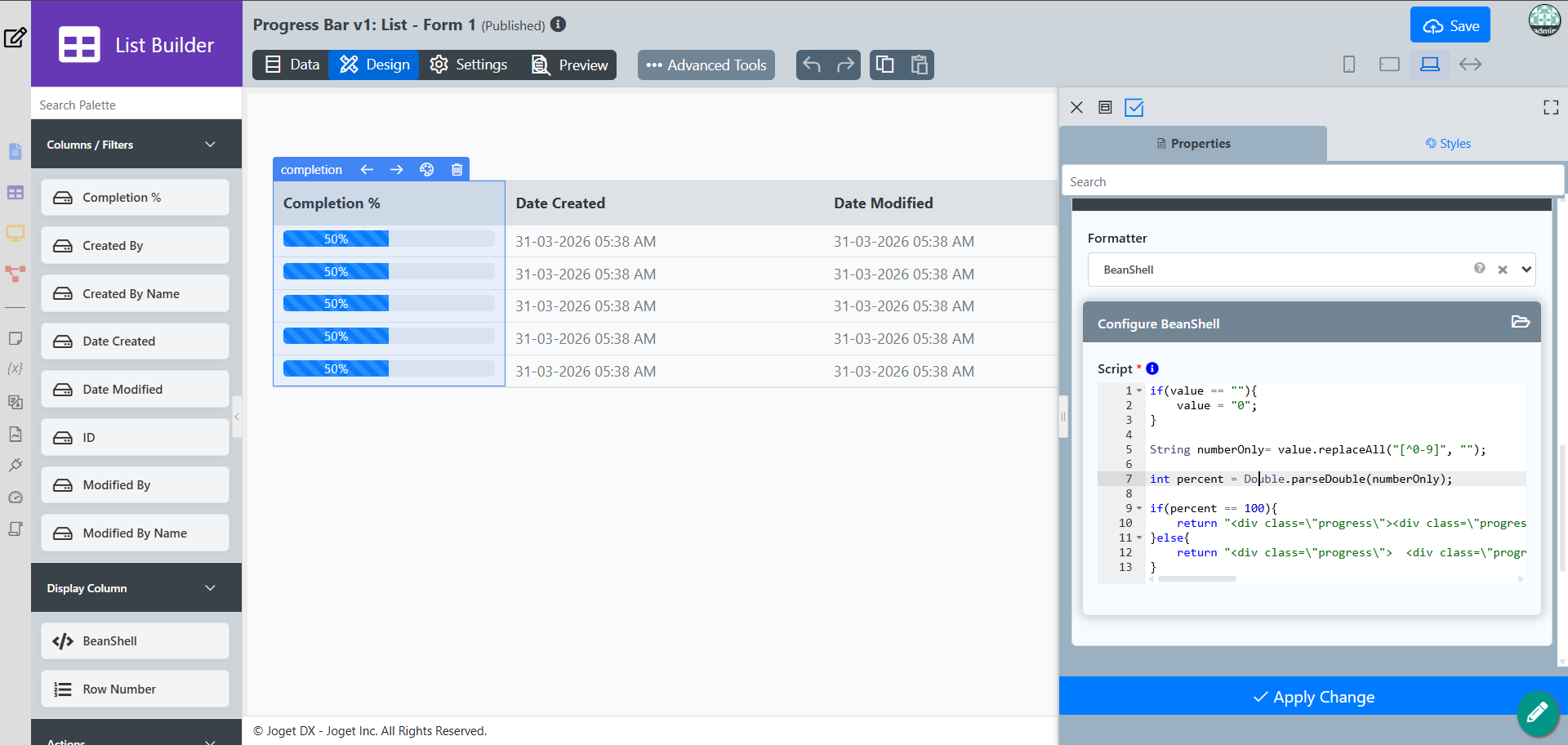Click the redo arrow icon

tap(845, 65)
